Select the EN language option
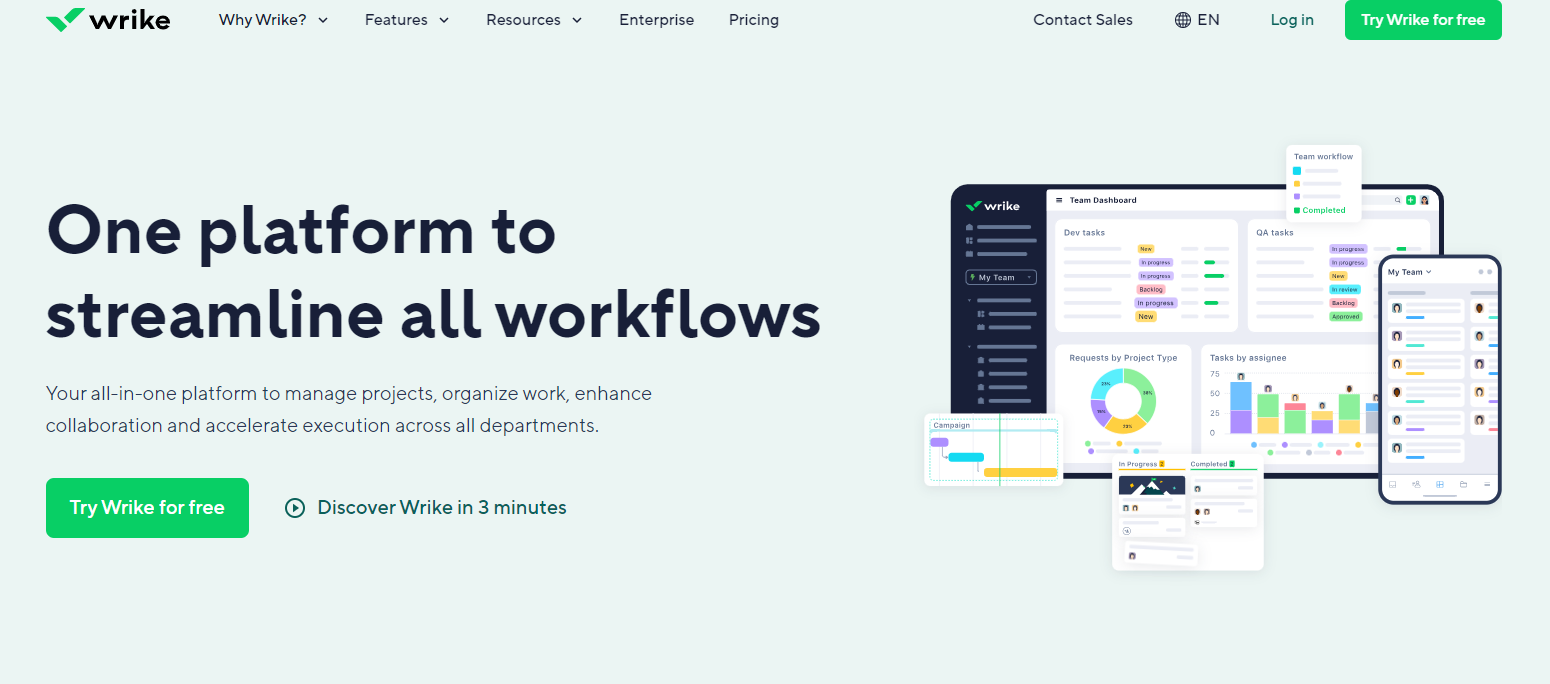The width and height of the screenshot is (1550, 684). pos(1209,20)
